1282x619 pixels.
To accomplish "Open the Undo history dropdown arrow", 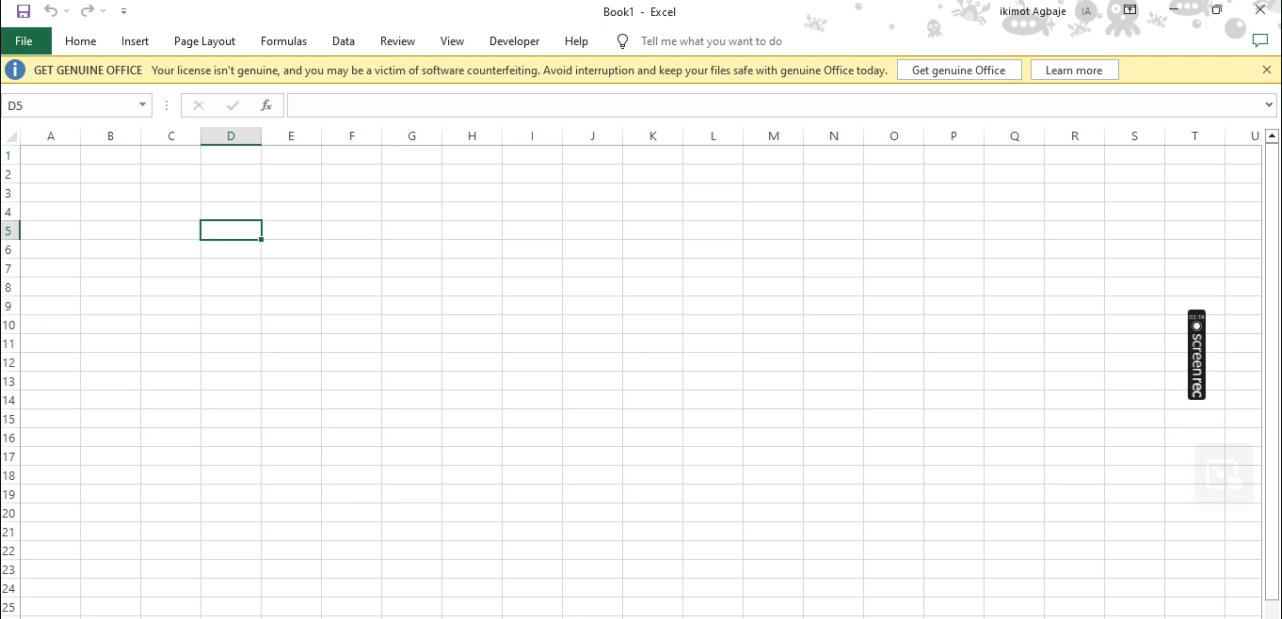I will tap(67, 11).
